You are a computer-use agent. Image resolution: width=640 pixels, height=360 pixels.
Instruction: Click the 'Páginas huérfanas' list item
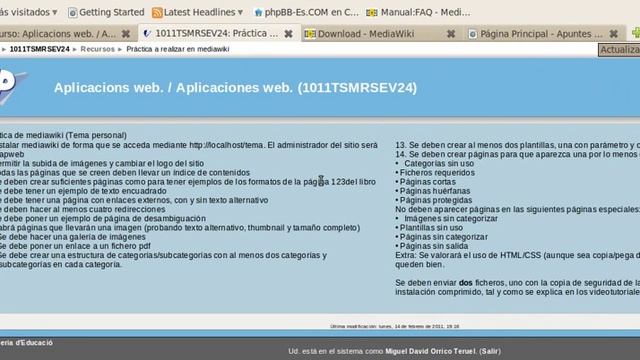click(435, 191)
